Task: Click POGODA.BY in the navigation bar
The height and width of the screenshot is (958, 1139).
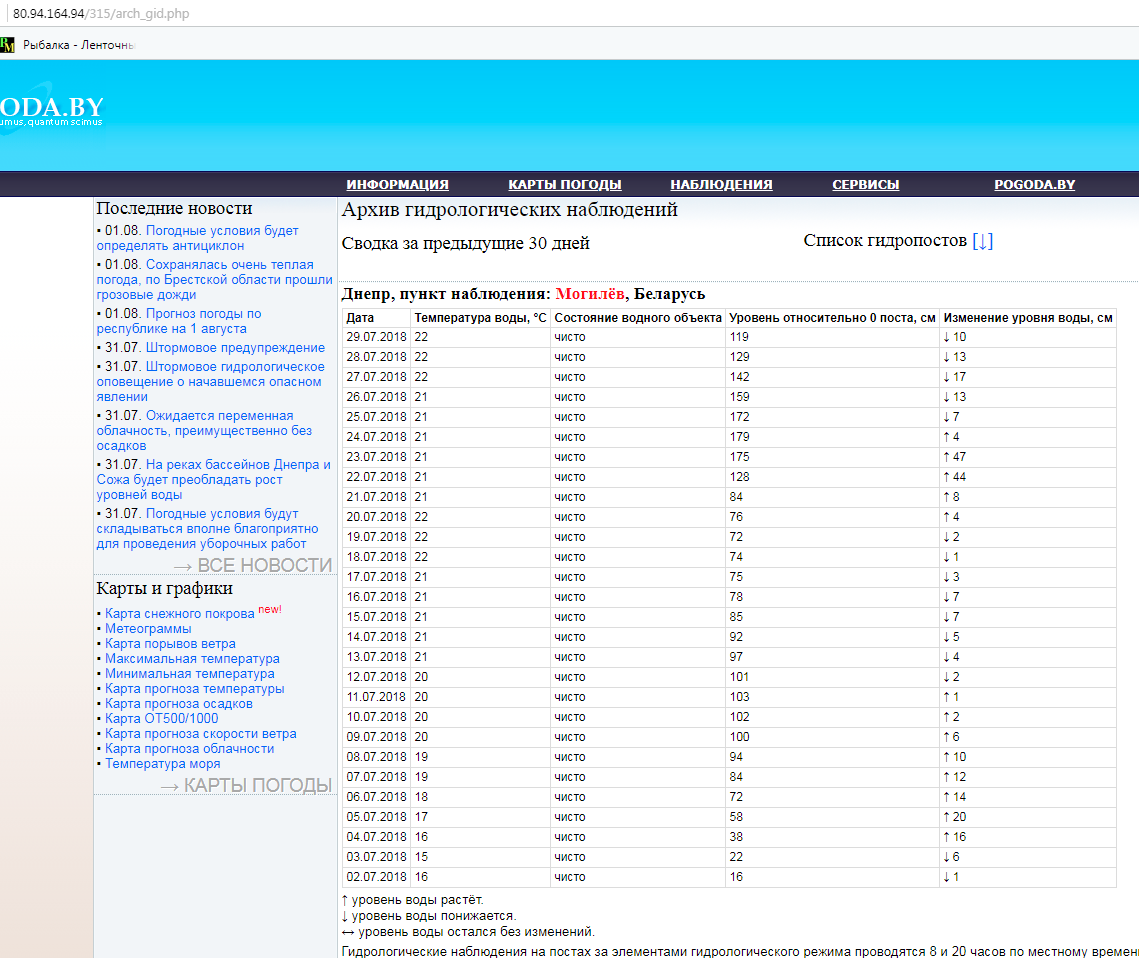Action: coord(1034,185)
